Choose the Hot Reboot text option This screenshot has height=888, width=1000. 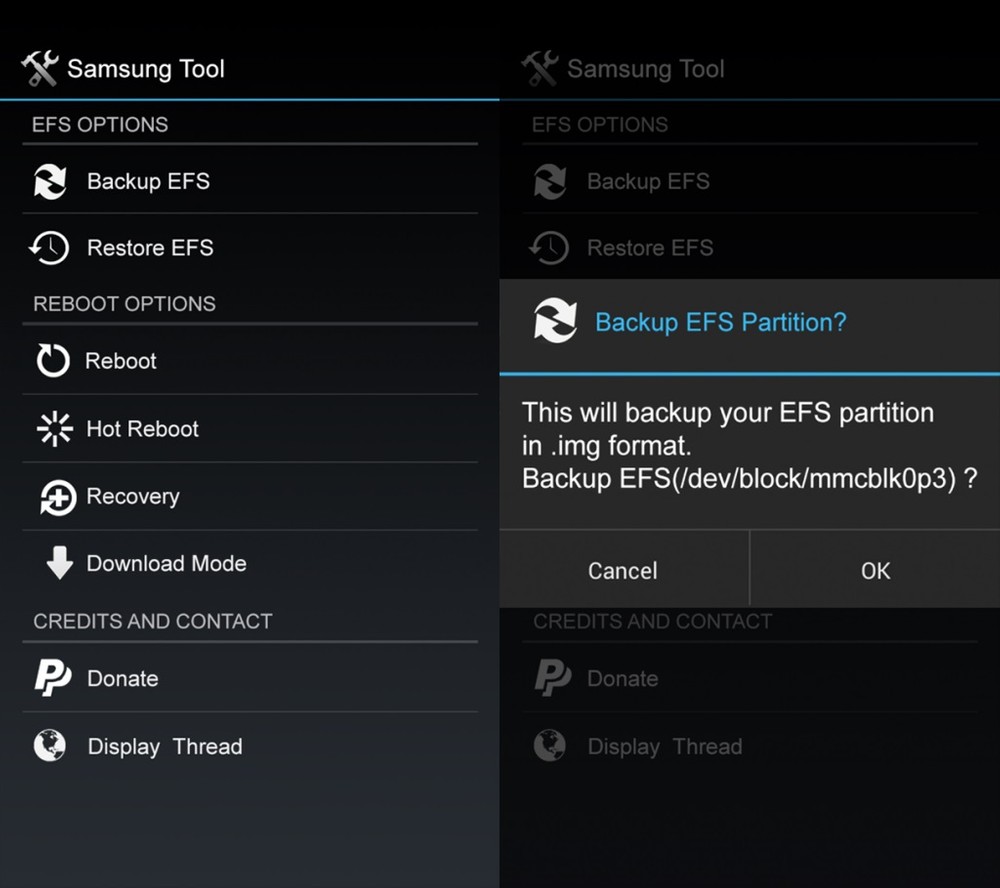click(142, 429)
